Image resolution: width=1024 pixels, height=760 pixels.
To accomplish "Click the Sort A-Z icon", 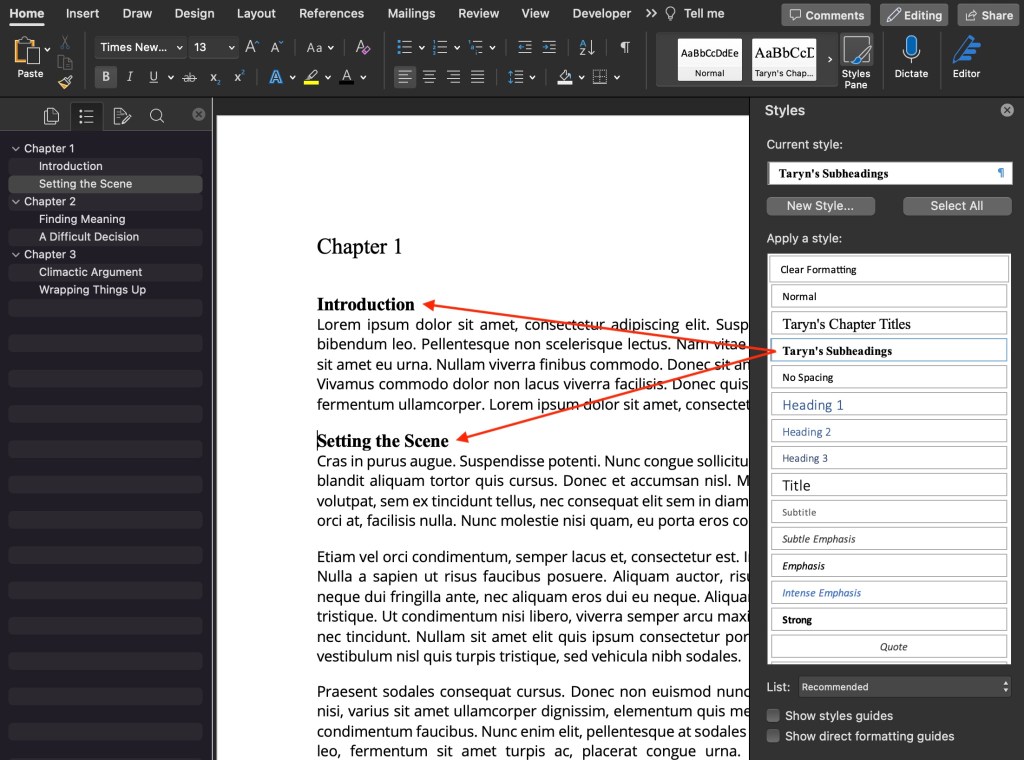I will [x=587, y=47].
